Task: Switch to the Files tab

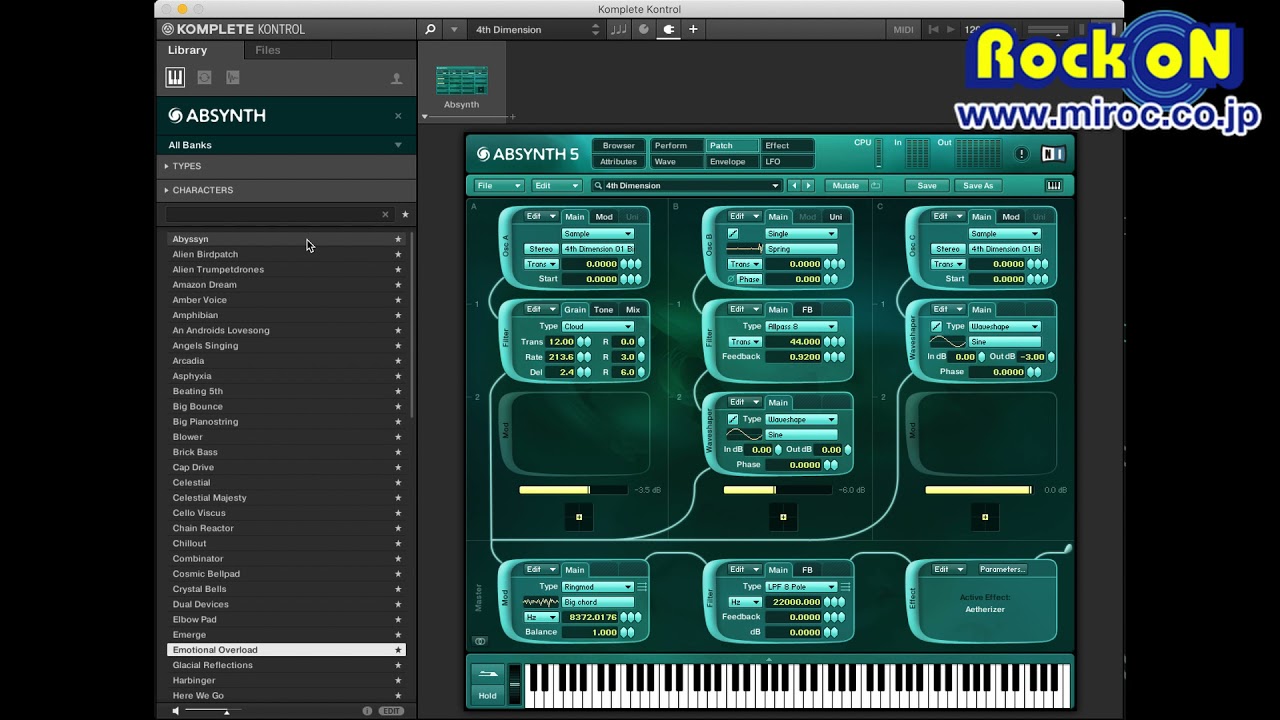Action: [268, 50]
